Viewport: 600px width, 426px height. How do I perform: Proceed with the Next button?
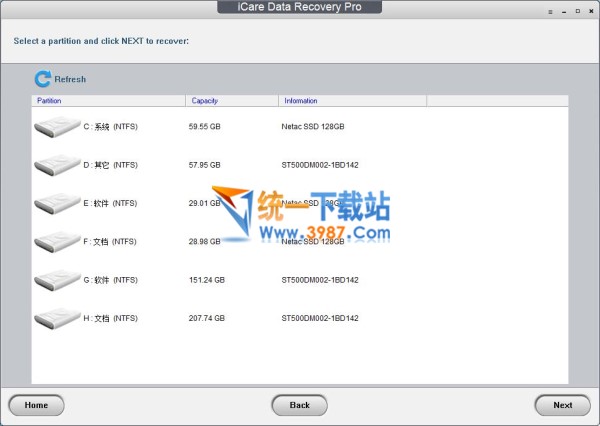(562, 405)
